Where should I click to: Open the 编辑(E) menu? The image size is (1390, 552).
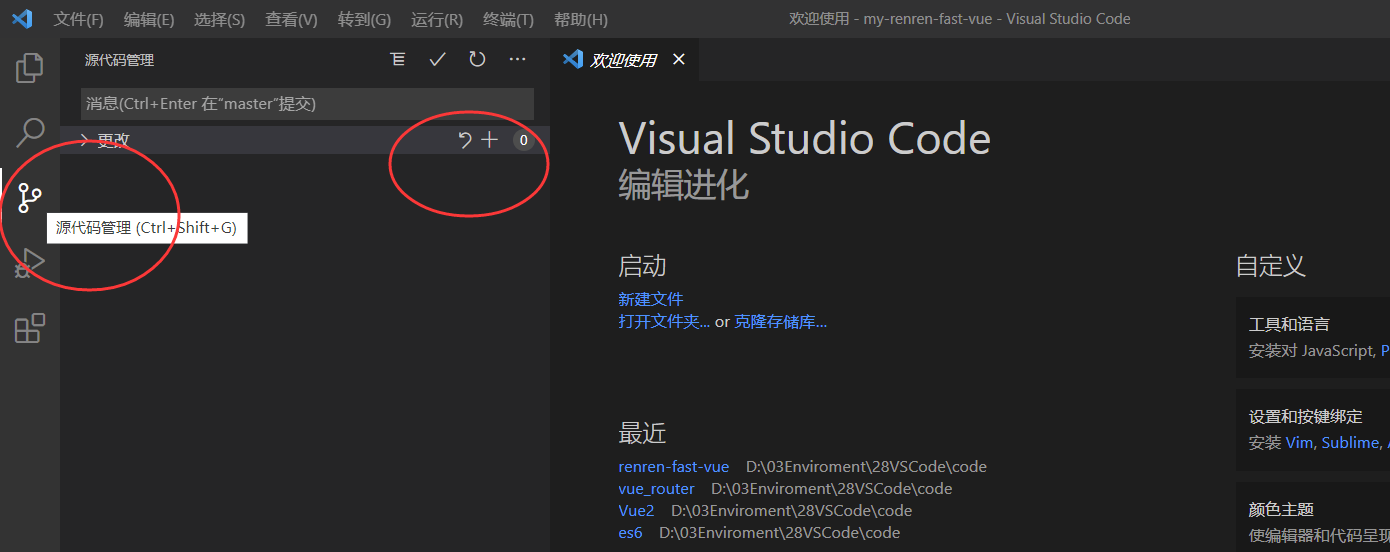(149, 19)
